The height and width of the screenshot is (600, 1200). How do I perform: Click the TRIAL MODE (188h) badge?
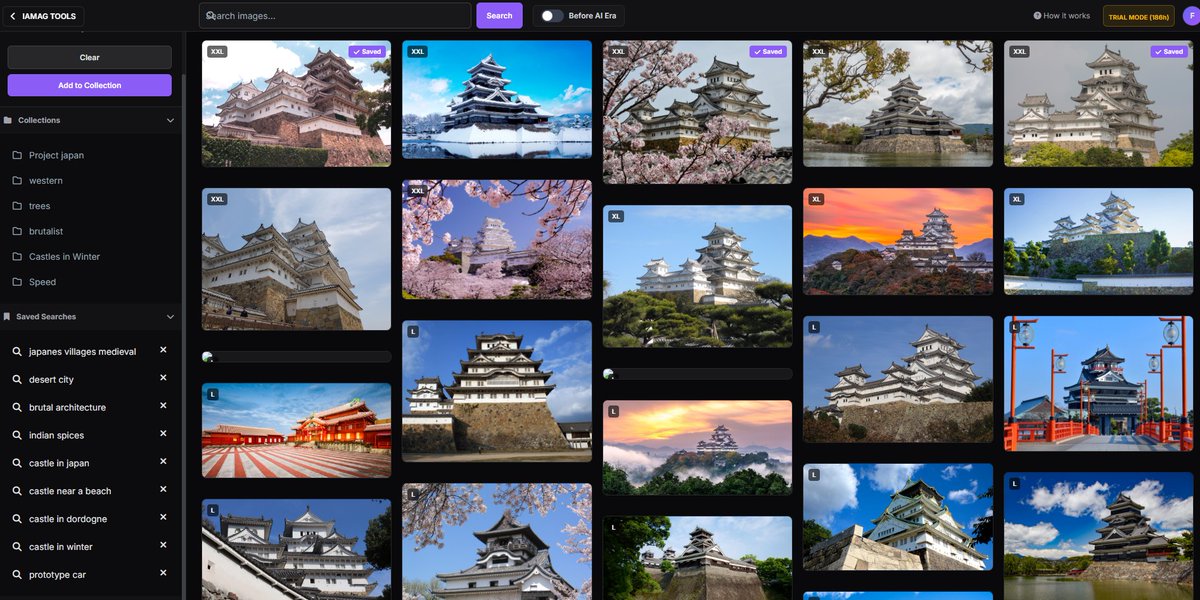(x=1138, y=17)
